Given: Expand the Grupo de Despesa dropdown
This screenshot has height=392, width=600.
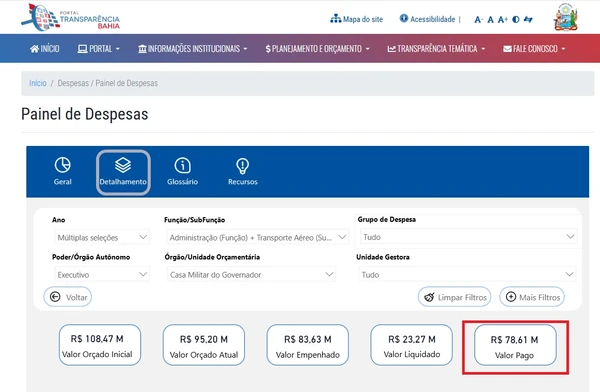Looking at the screenshot, I should tap(468, 237).
